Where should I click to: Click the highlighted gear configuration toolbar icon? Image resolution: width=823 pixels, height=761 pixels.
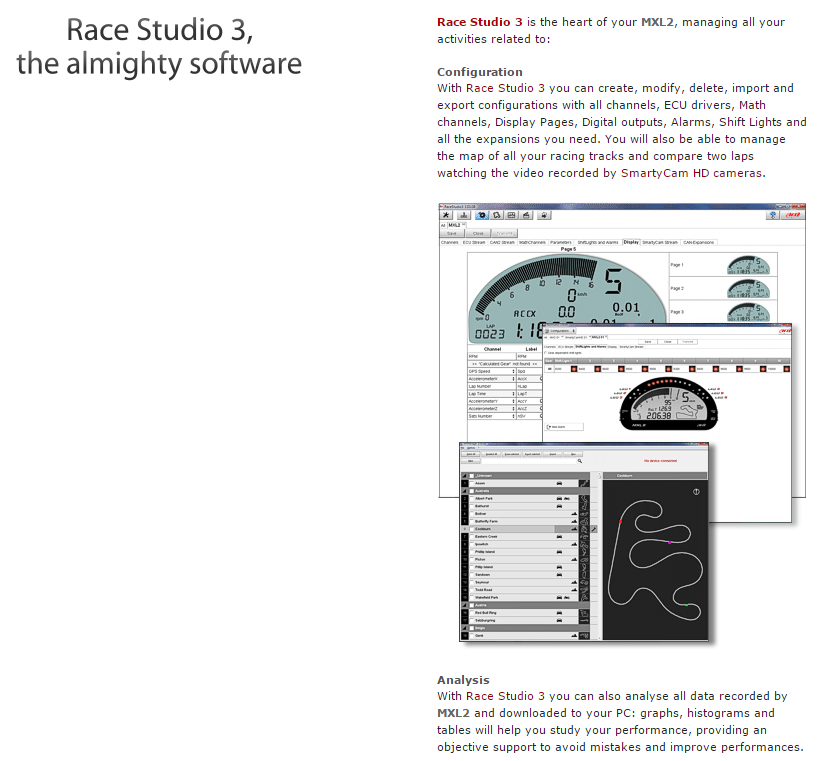point(481,215)
